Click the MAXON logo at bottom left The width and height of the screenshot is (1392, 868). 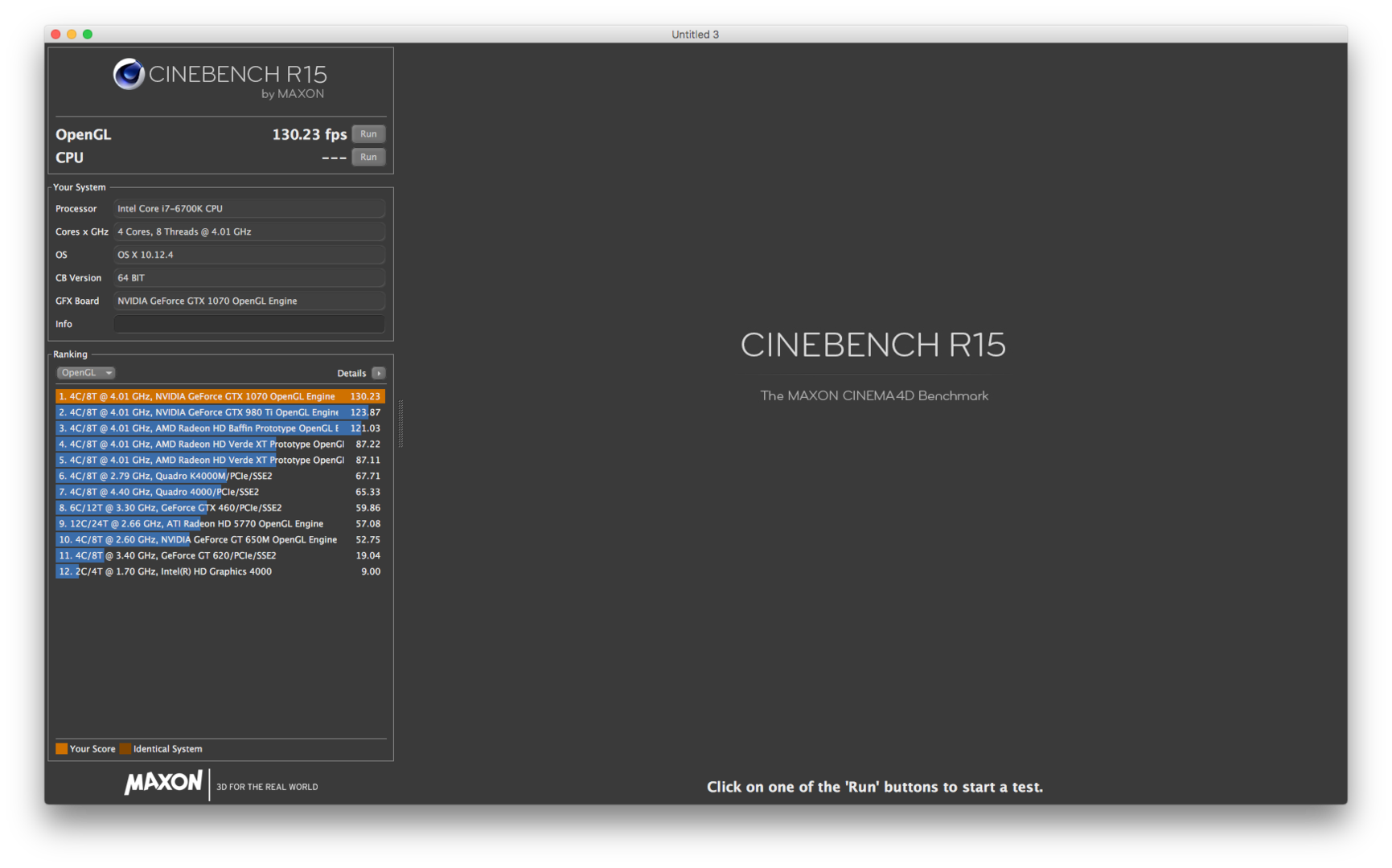click(163, 783)
